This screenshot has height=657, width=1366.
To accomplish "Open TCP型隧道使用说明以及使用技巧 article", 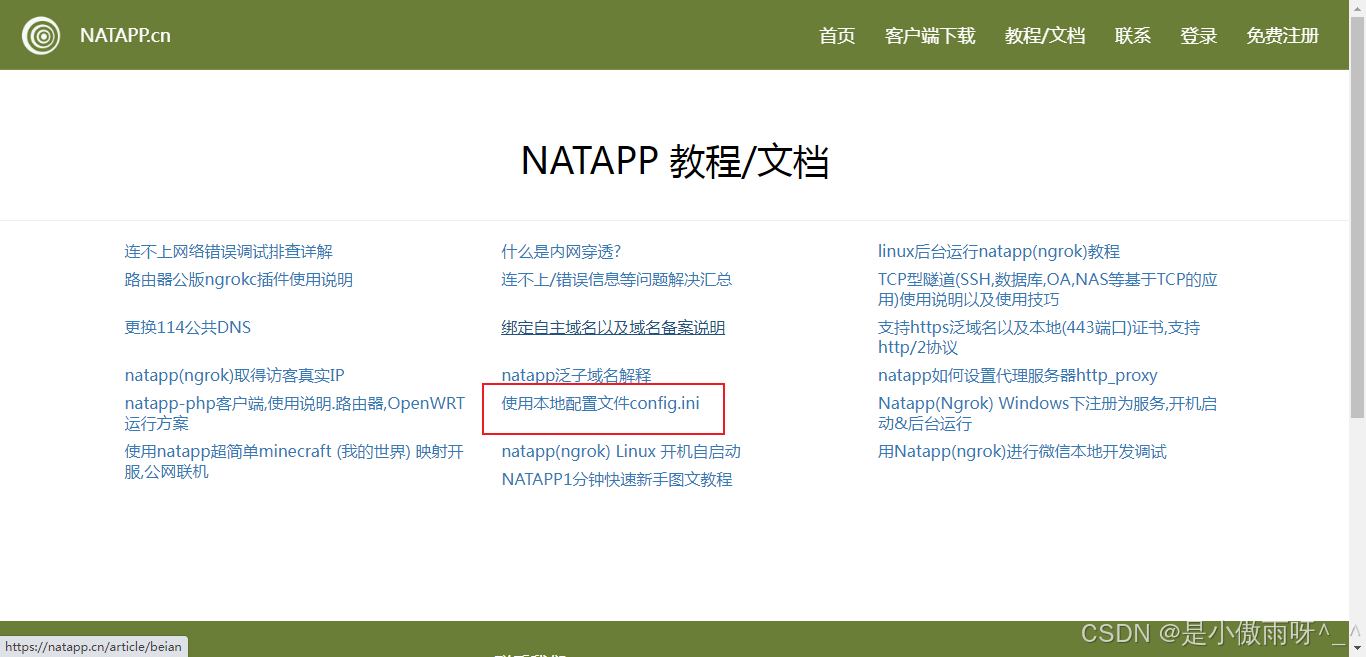I will point(1048,290).
